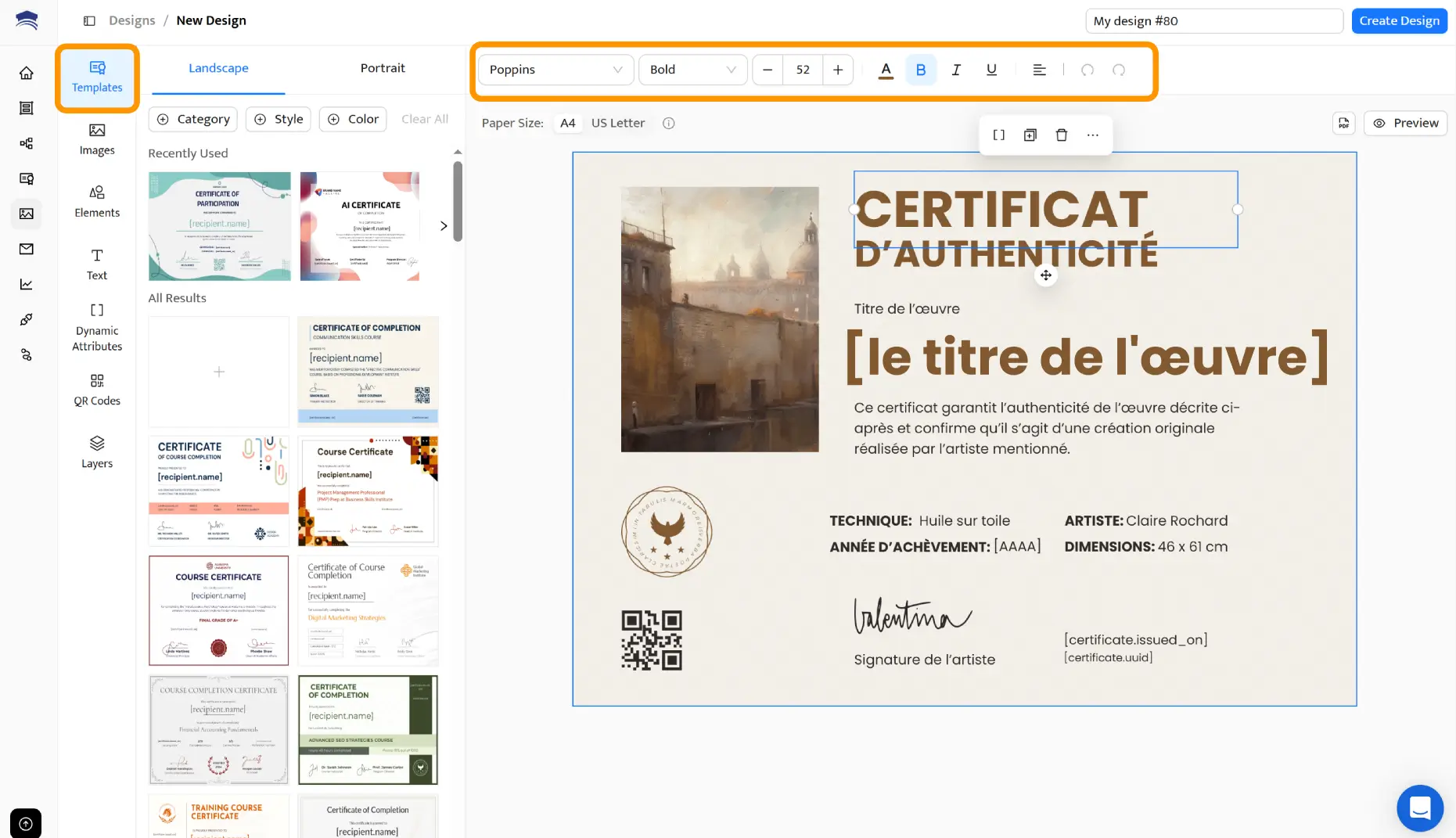This screenshot has height=838, width=1456.
Task: Click the Create Design button
Action: tap(1400, 21)
